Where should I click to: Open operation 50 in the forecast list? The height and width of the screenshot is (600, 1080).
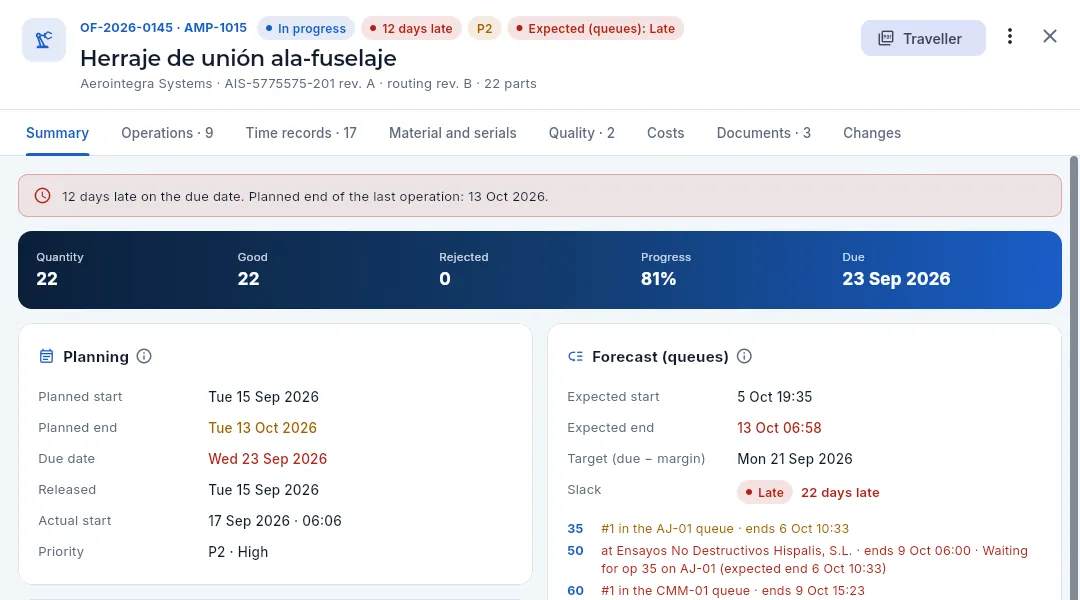575,550
